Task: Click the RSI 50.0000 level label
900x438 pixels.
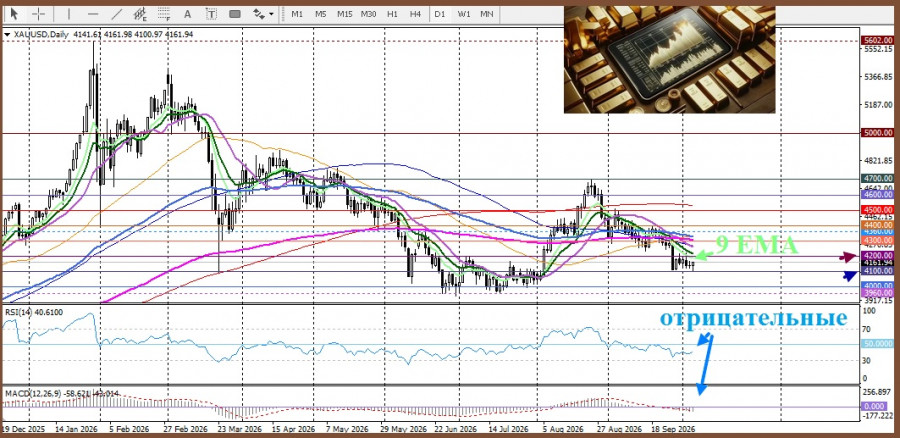Action: 877,344
